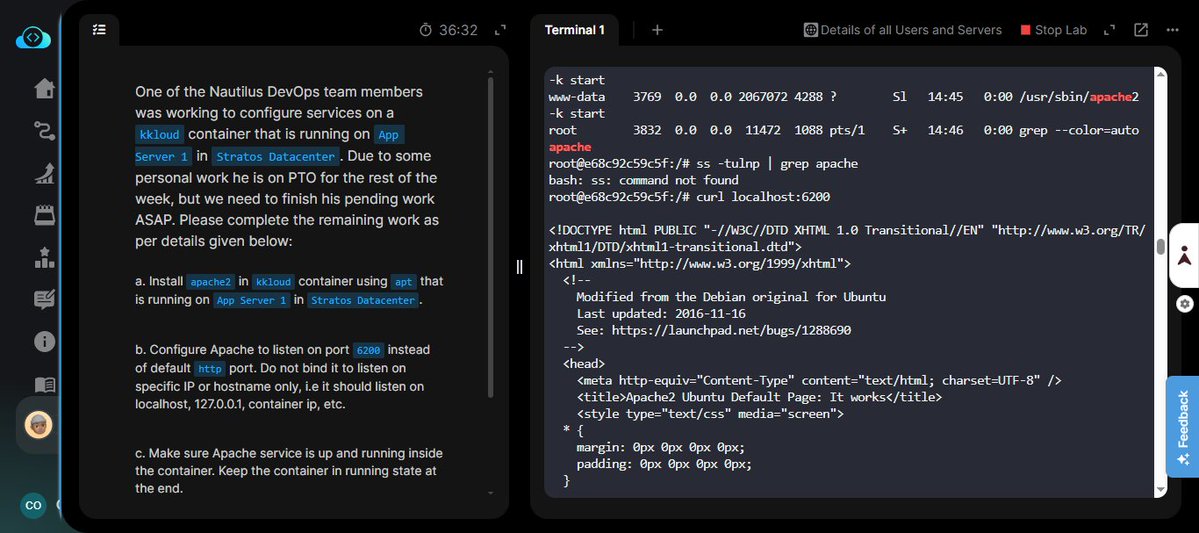
Task: Click the '6200' port code tag
Action: (x=368, y=350)
